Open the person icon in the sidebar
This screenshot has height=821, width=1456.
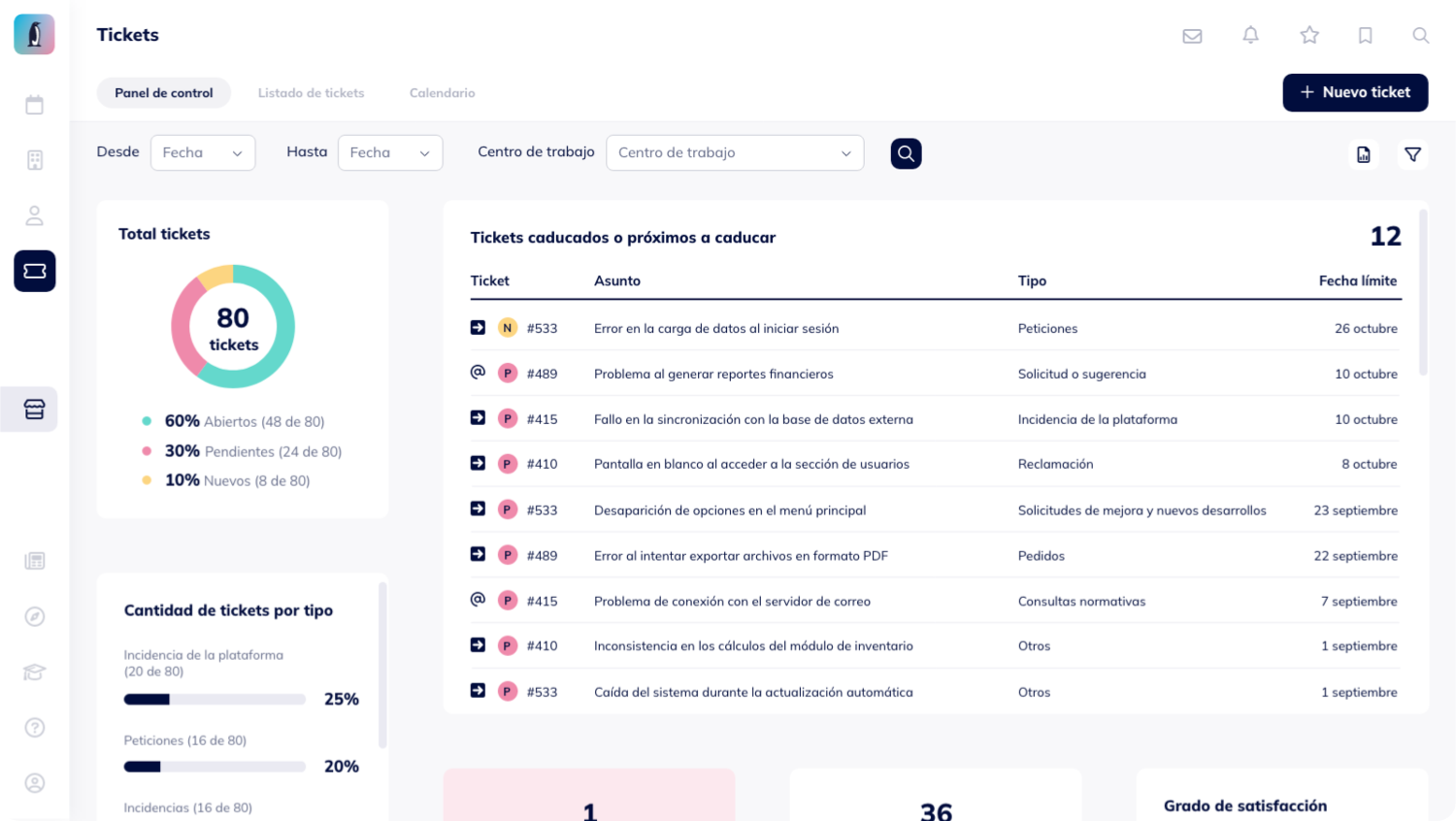[35, 215]
